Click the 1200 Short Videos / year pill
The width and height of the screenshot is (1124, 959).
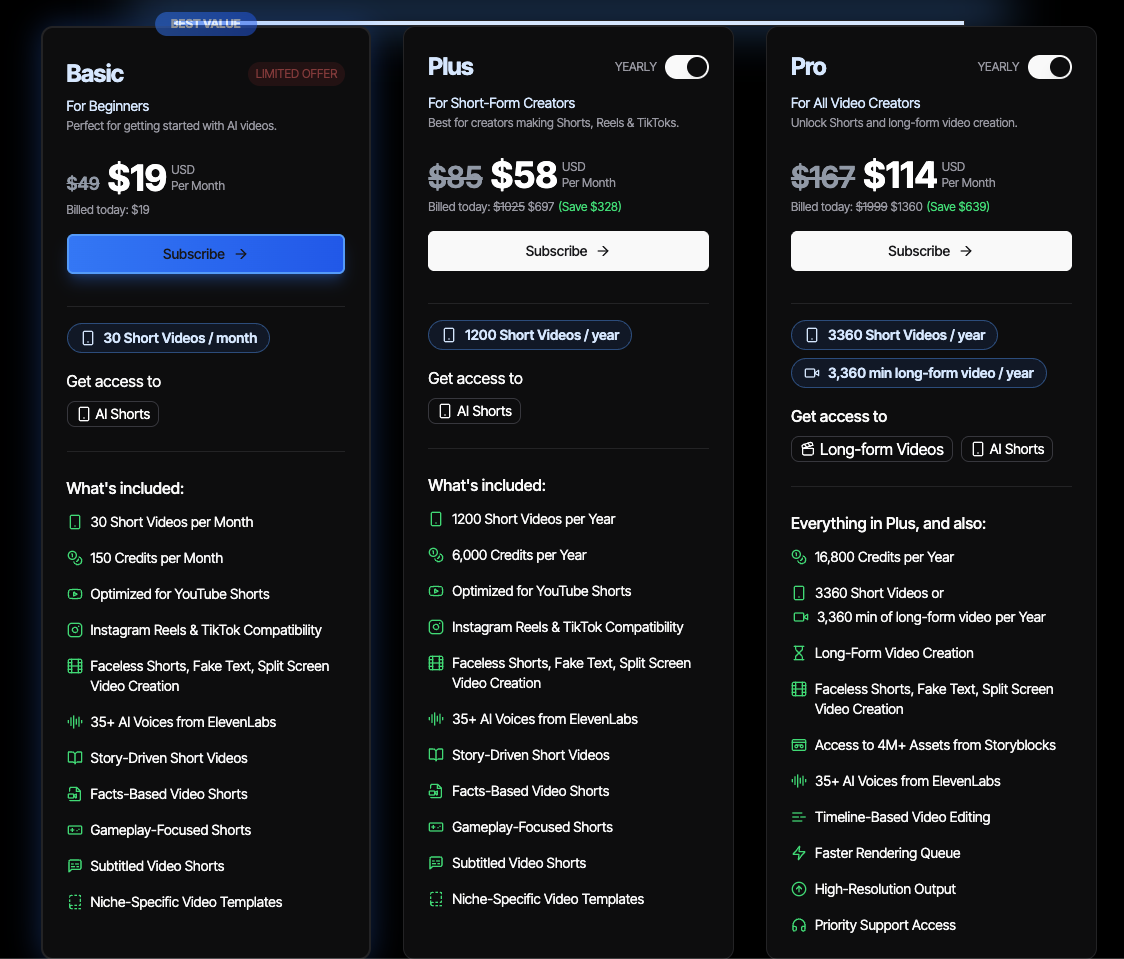point(530,335)
